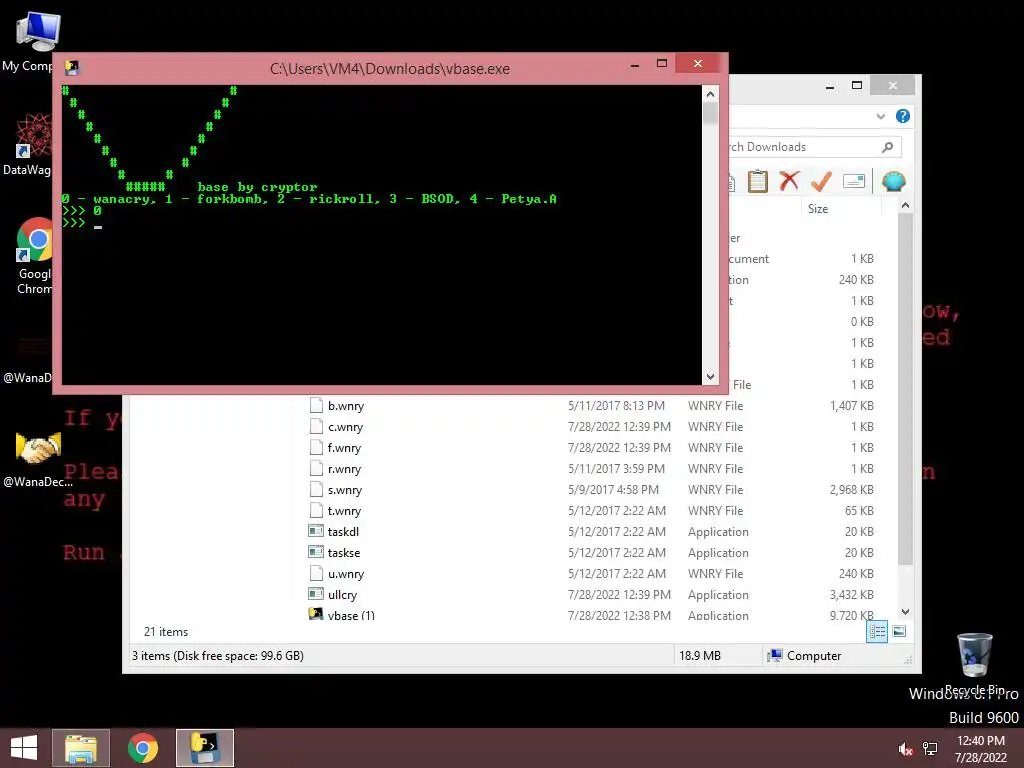Select the r.wnry file name

click(344, 468)
